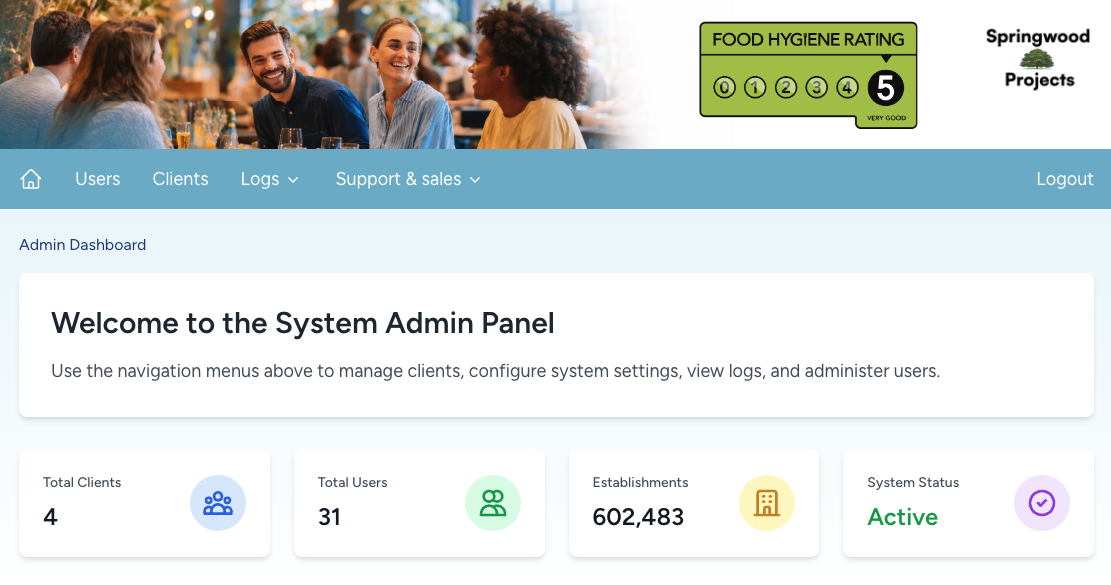Click the Establishments building icon
The width and height of the screenshot is (1111, 585).
click(x=767, y=503)
